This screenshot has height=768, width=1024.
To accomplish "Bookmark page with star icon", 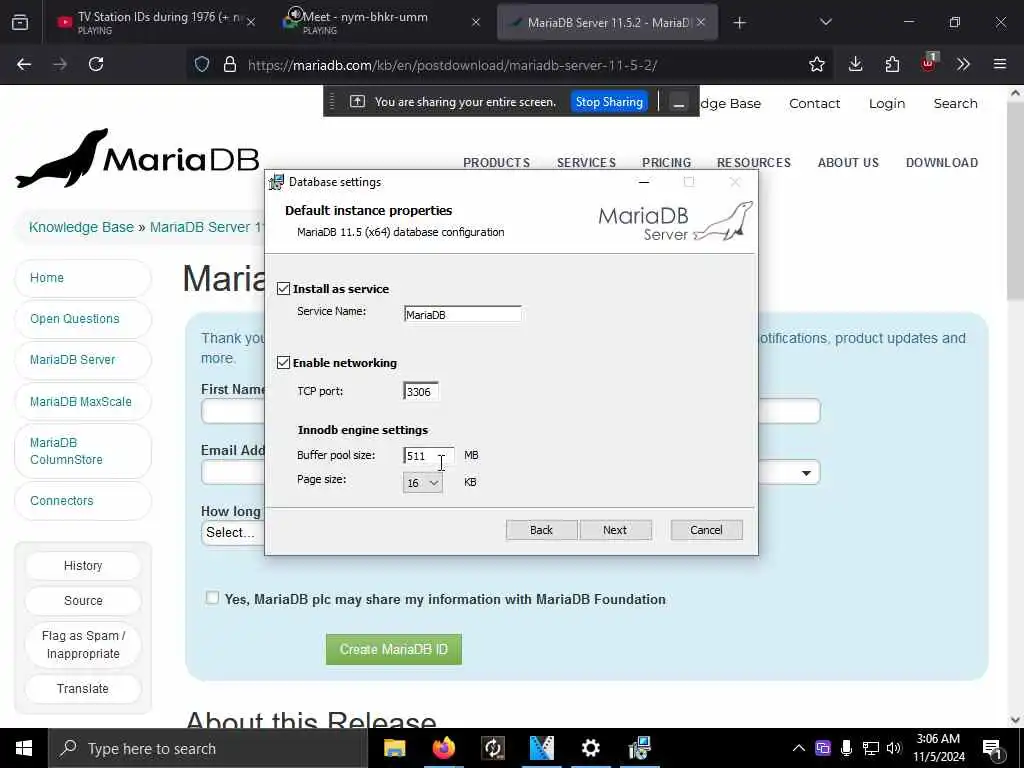I will pyautogui.click(x=816, y=64).
